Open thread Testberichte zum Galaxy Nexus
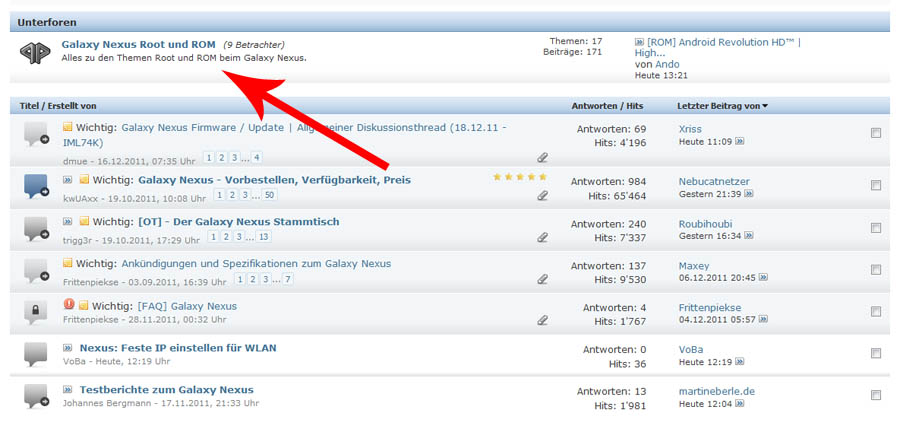 coord(166,390)
